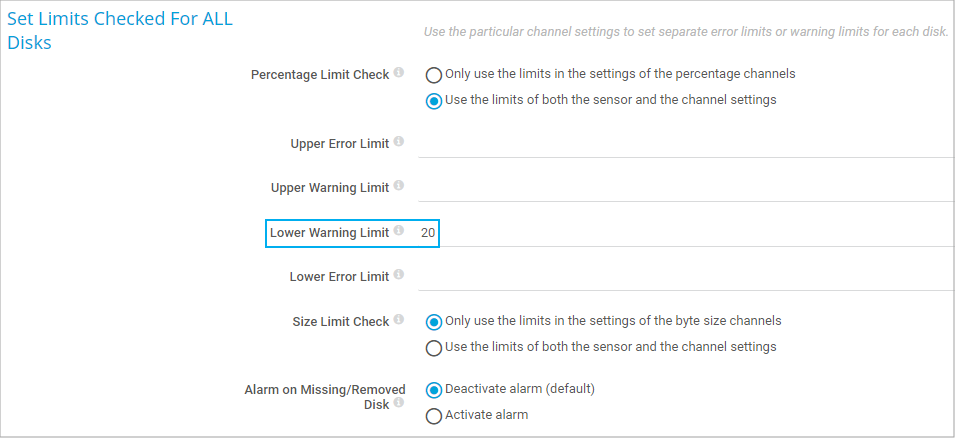The image size is (955, 438).
Task: Click the Lower Error Limit input field
Action: [x=685, y=277]
